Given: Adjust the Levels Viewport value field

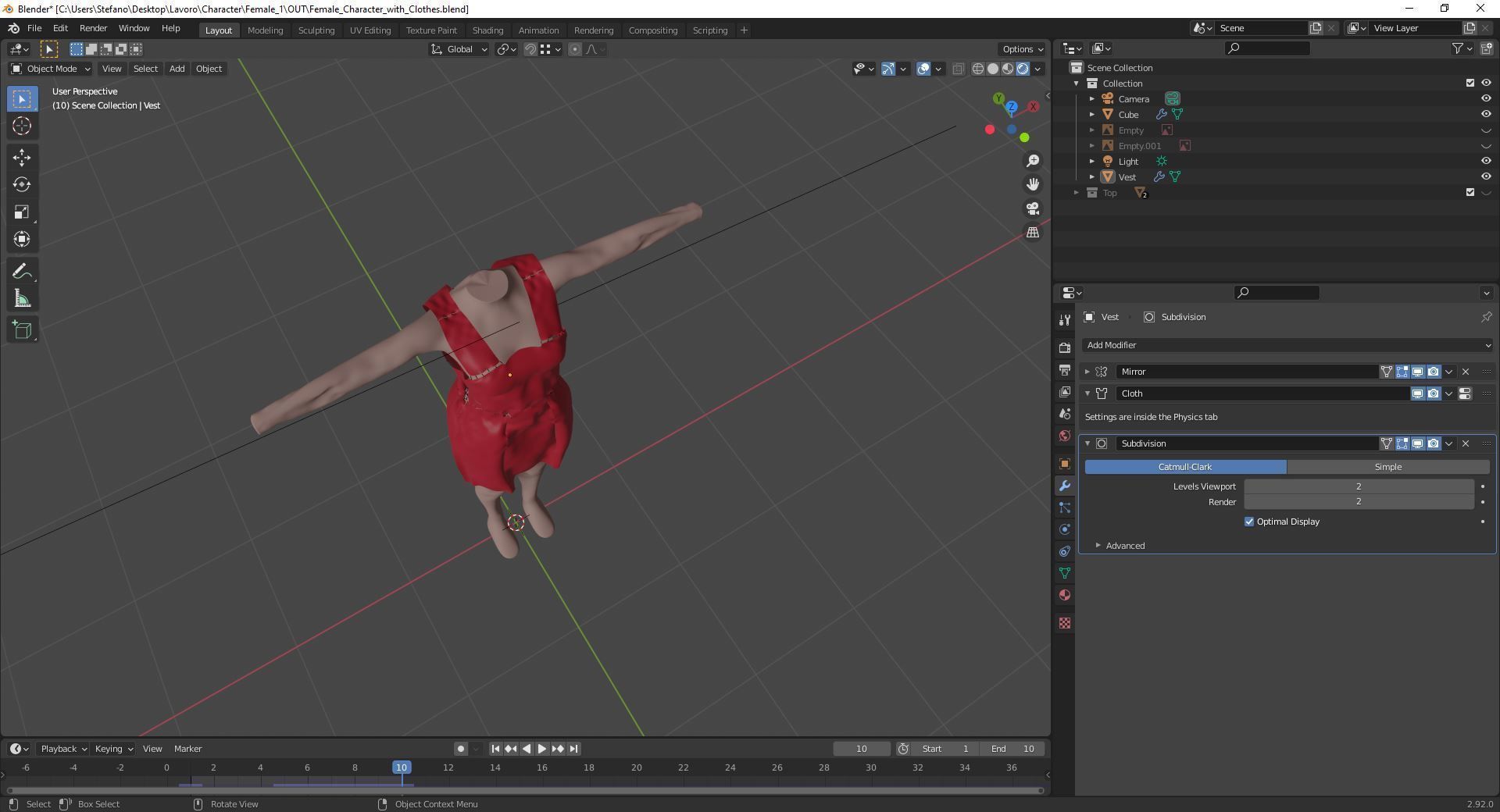Looking at the screenshot, I should 1358,486.
